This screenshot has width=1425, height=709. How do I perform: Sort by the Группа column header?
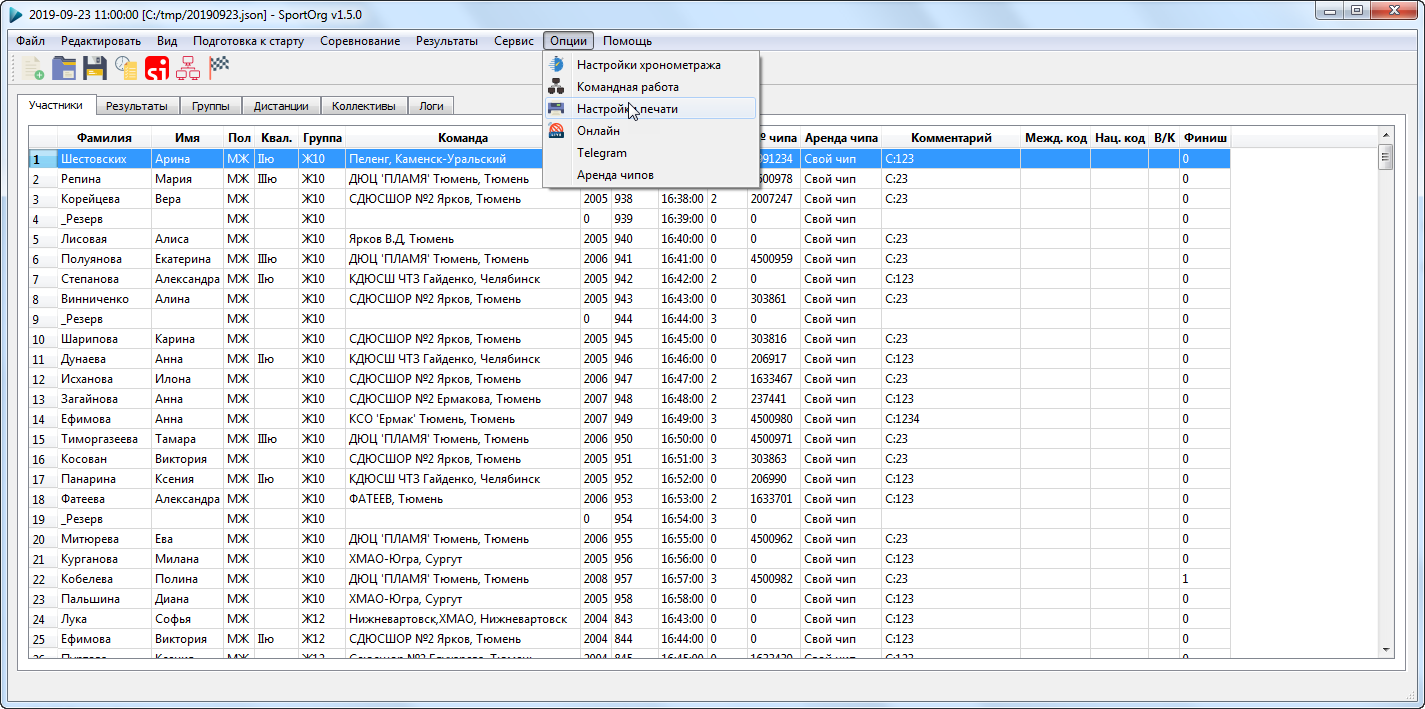[x=322, y=138]
